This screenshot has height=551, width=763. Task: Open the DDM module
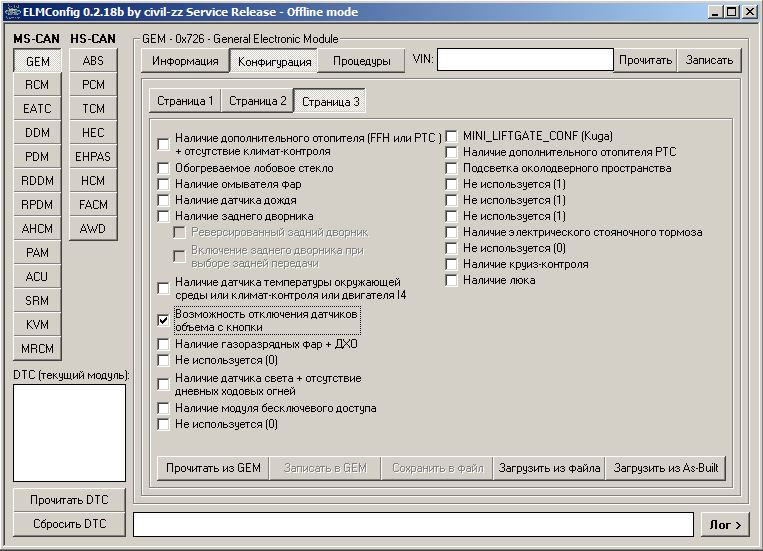point(37,132)
